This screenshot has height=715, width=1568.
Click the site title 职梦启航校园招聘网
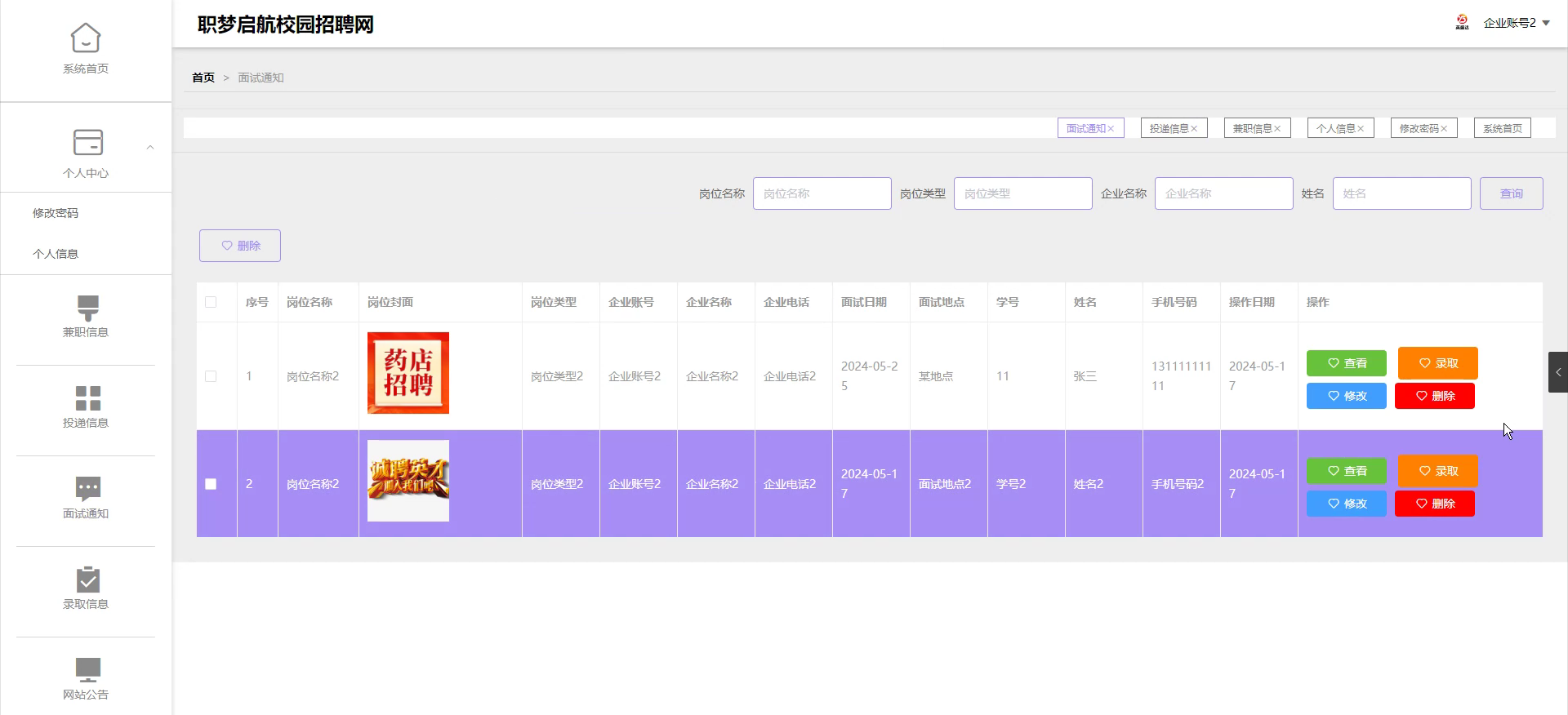click(286, 24)
